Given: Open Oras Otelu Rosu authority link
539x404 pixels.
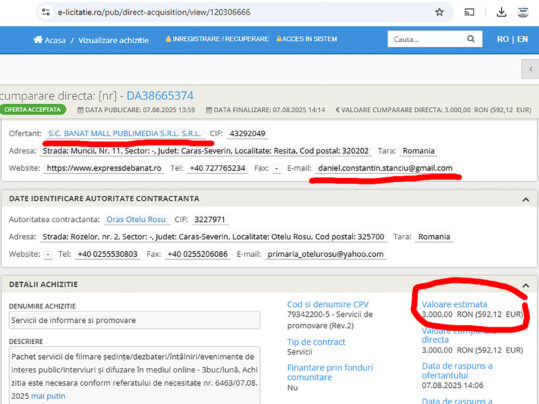Looking at the screenshot, I should click(136, 219).
